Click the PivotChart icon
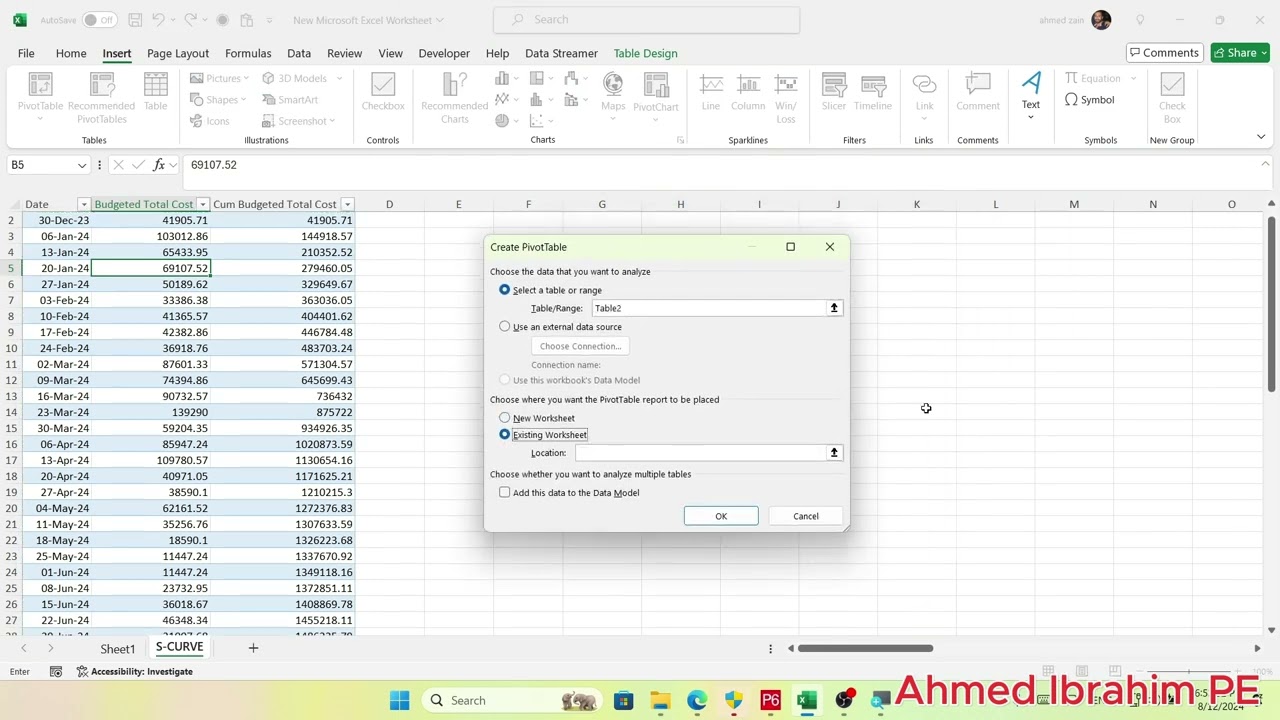 pyautogui.click(x=656, y=97)
